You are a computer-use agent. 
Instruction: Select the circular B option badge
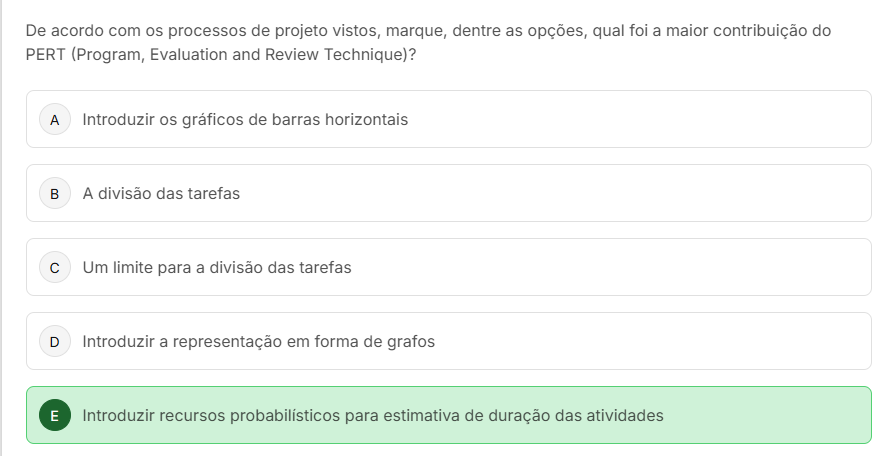pos(55,194)
